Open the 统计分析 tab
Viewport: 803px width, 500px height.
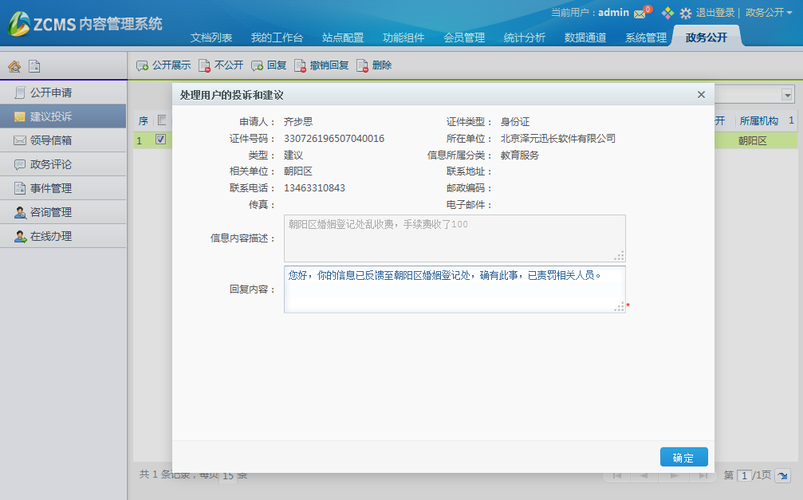pyautogui.click(x=525, y=38)
